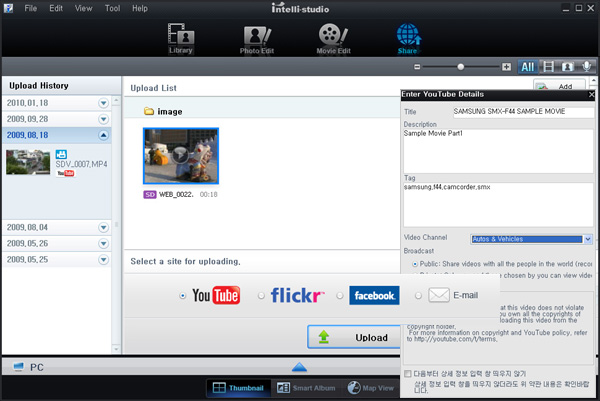The height and width of the screenshot is (401, 600).
Task: Select E-mail radio button
Action: pos(418,296)
